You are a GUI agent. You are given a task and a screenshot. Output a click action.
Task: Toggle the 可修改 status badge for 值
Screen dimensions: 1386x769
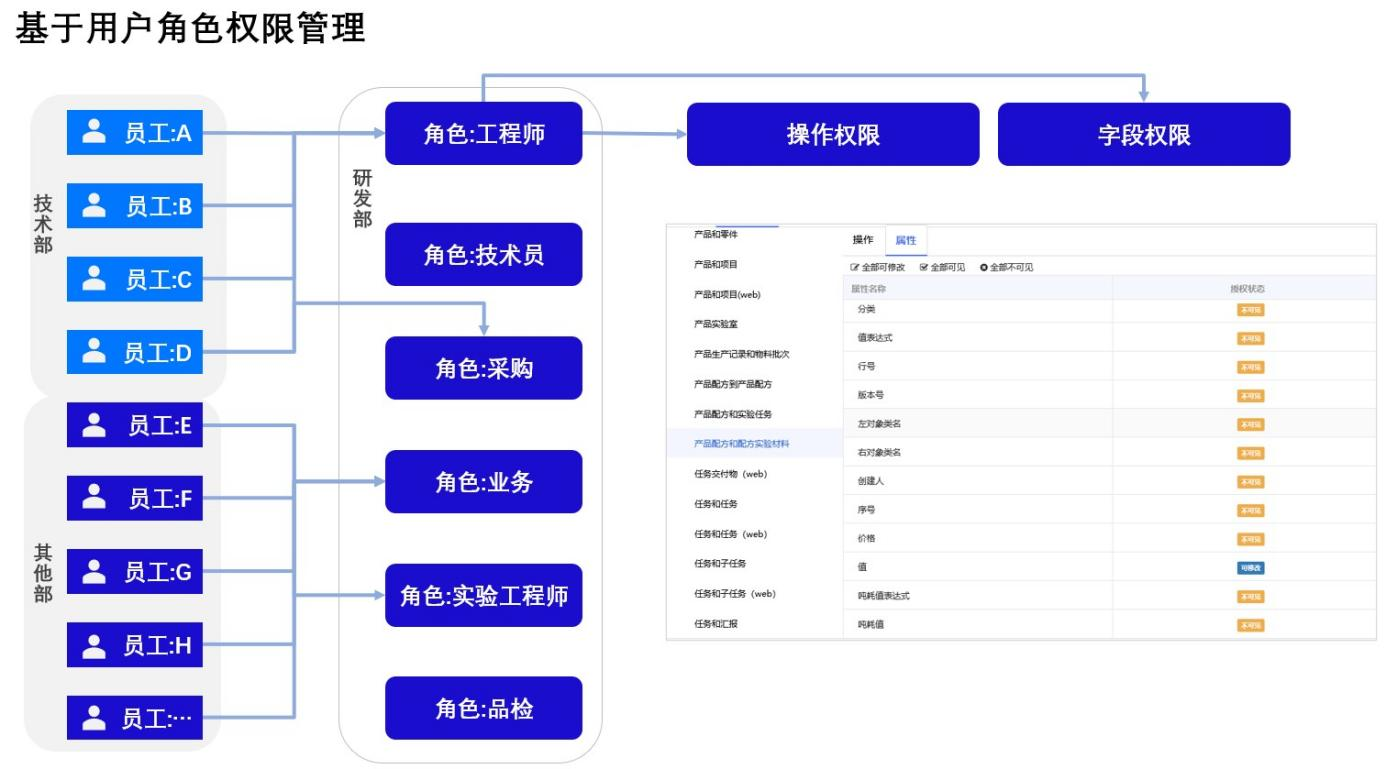coord(1250,567)
